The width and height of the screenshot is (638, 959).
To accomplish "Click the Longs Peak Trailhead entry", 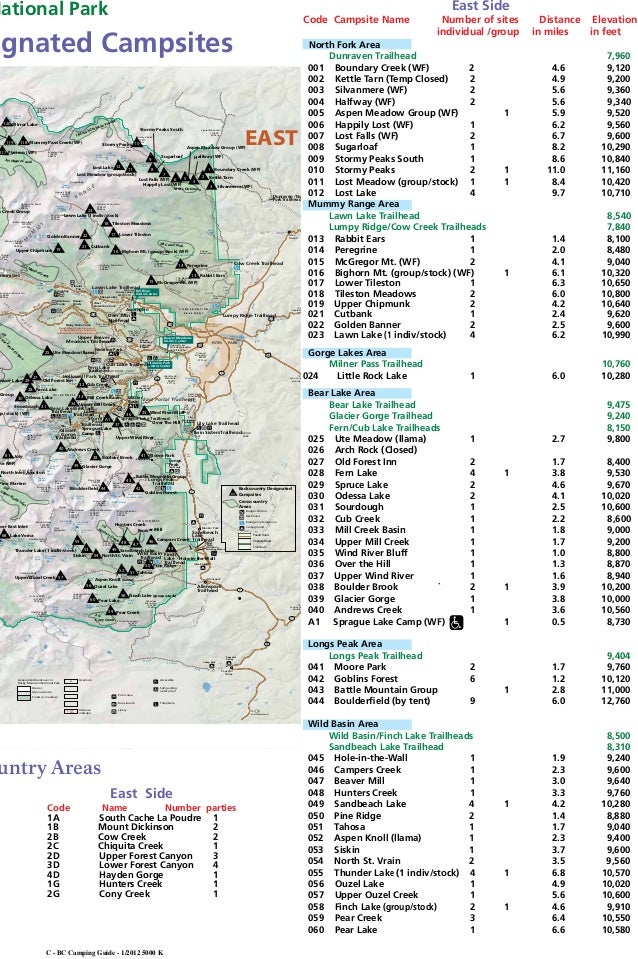I will [376, 656].
